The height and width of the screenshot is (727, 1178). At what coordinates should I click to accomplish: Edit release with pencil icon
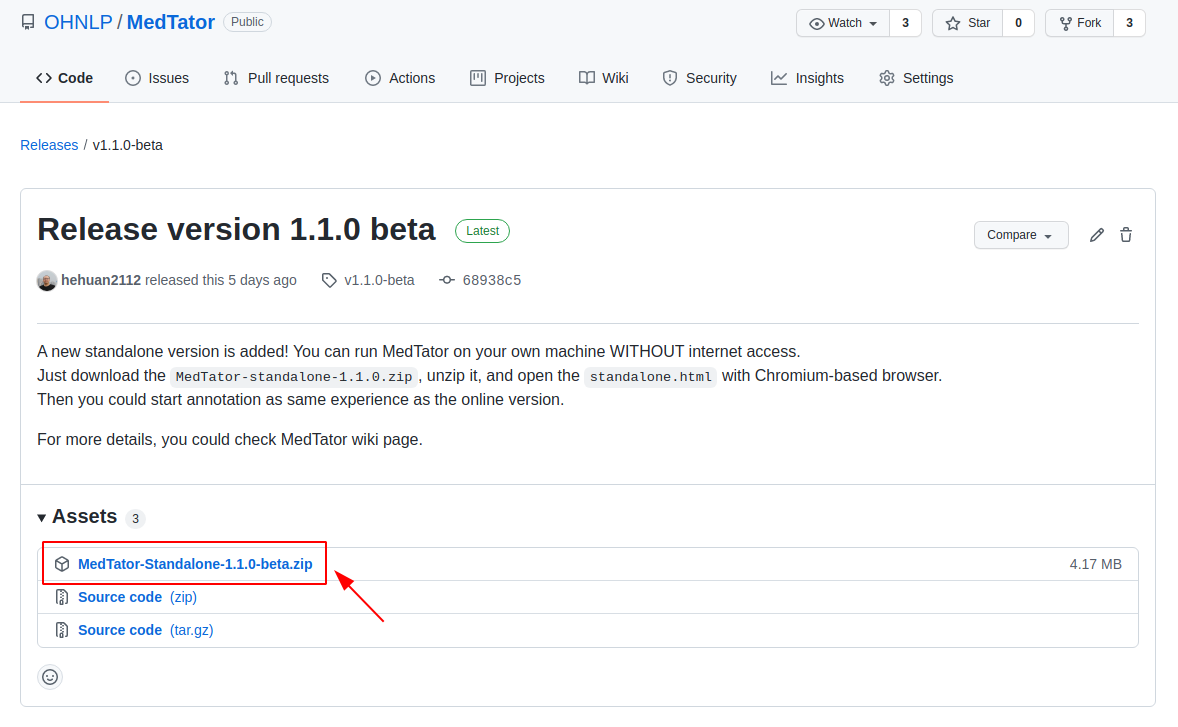tap(1097, 235)
